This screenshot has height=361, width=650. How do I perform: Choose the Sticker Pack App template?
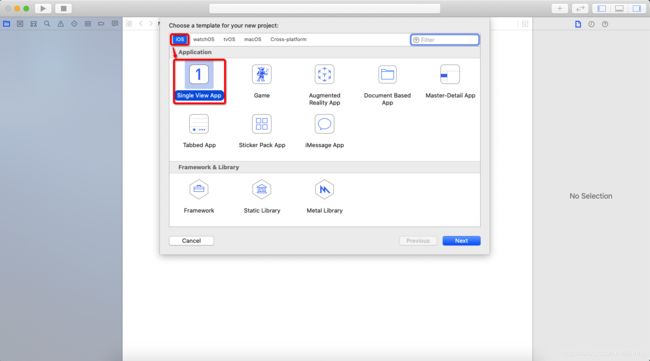tap(262, 131)
